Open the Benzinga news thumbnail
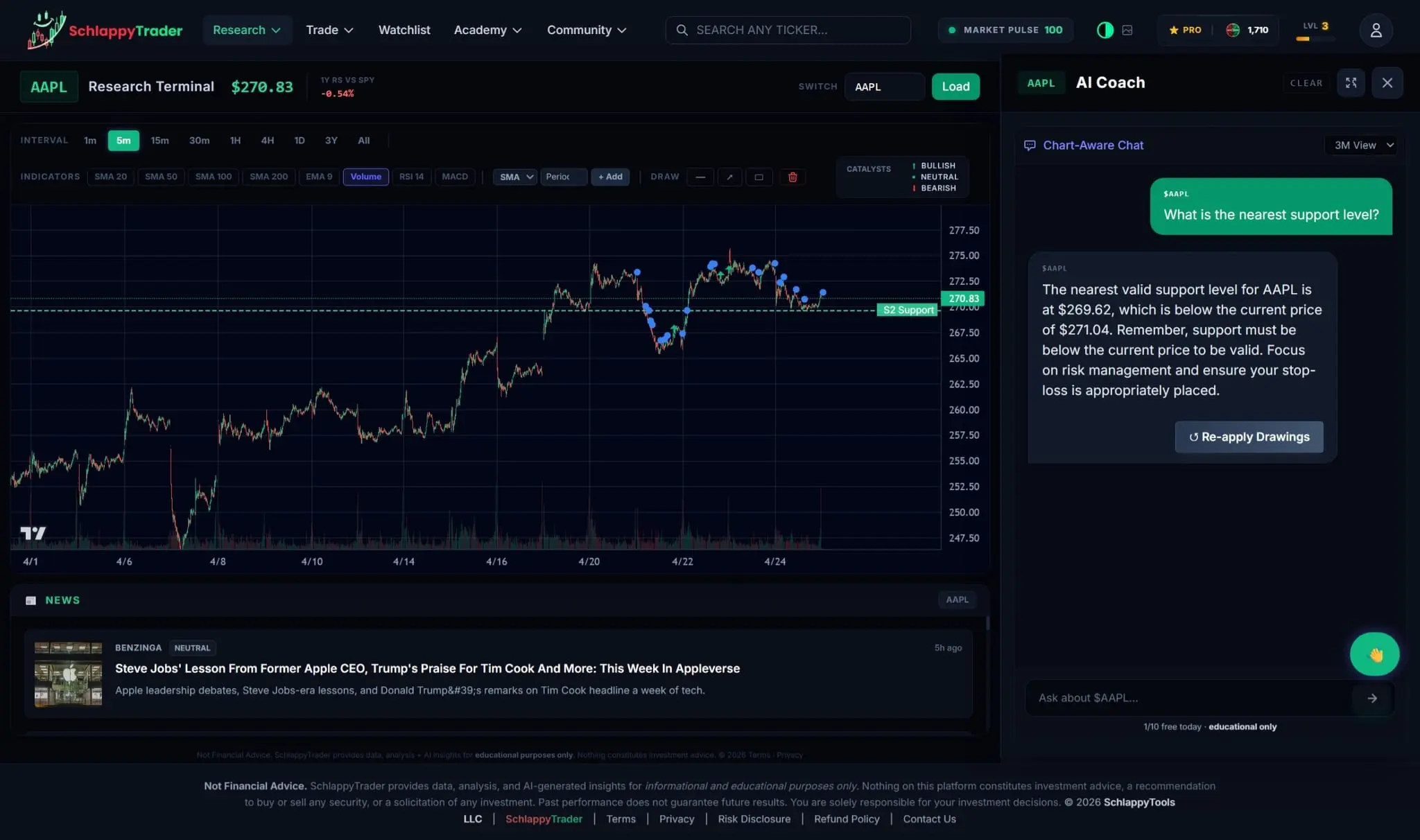 [68, 674]
